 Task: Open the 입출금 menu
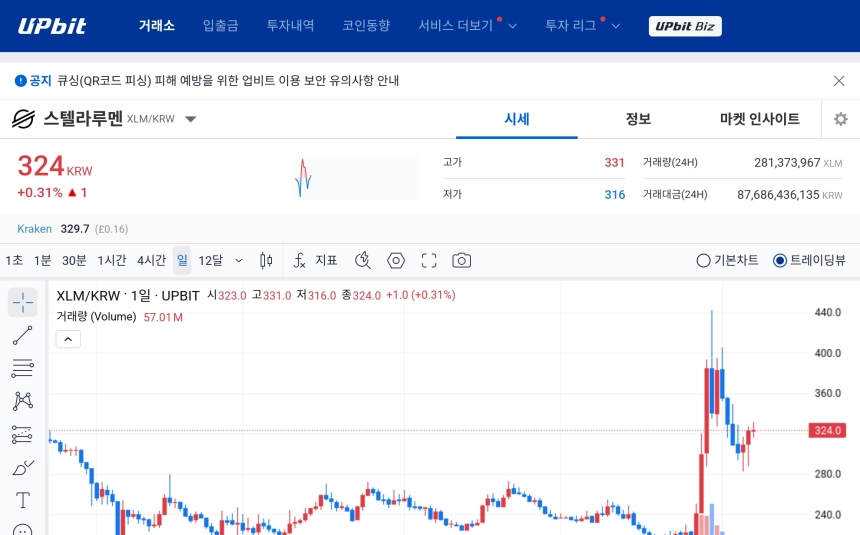tap(220, 25)
